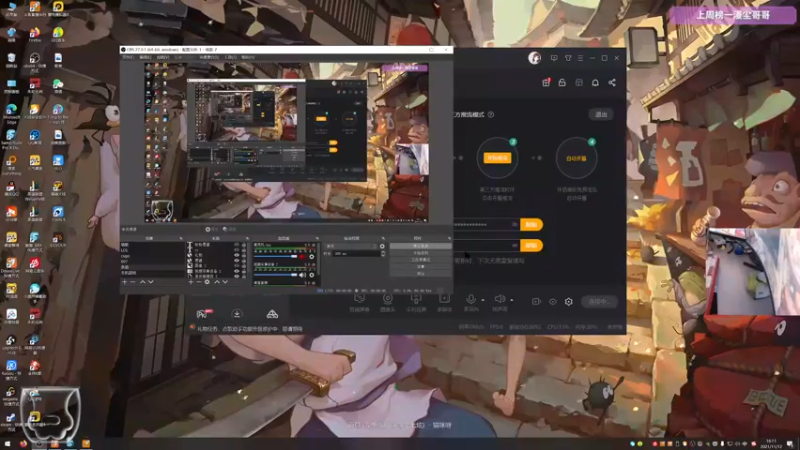Toggle visibility of topmost OBS source
Screen dimensions: 800x450
[x=236, y=245]
